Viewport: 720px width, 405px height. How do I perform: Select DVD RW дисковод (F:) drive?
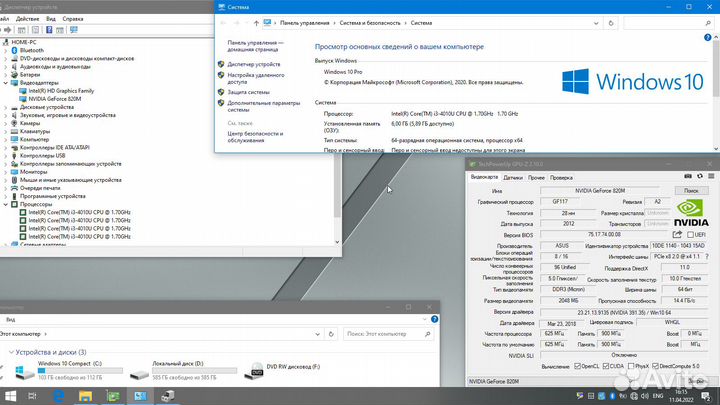pos(282,370)
